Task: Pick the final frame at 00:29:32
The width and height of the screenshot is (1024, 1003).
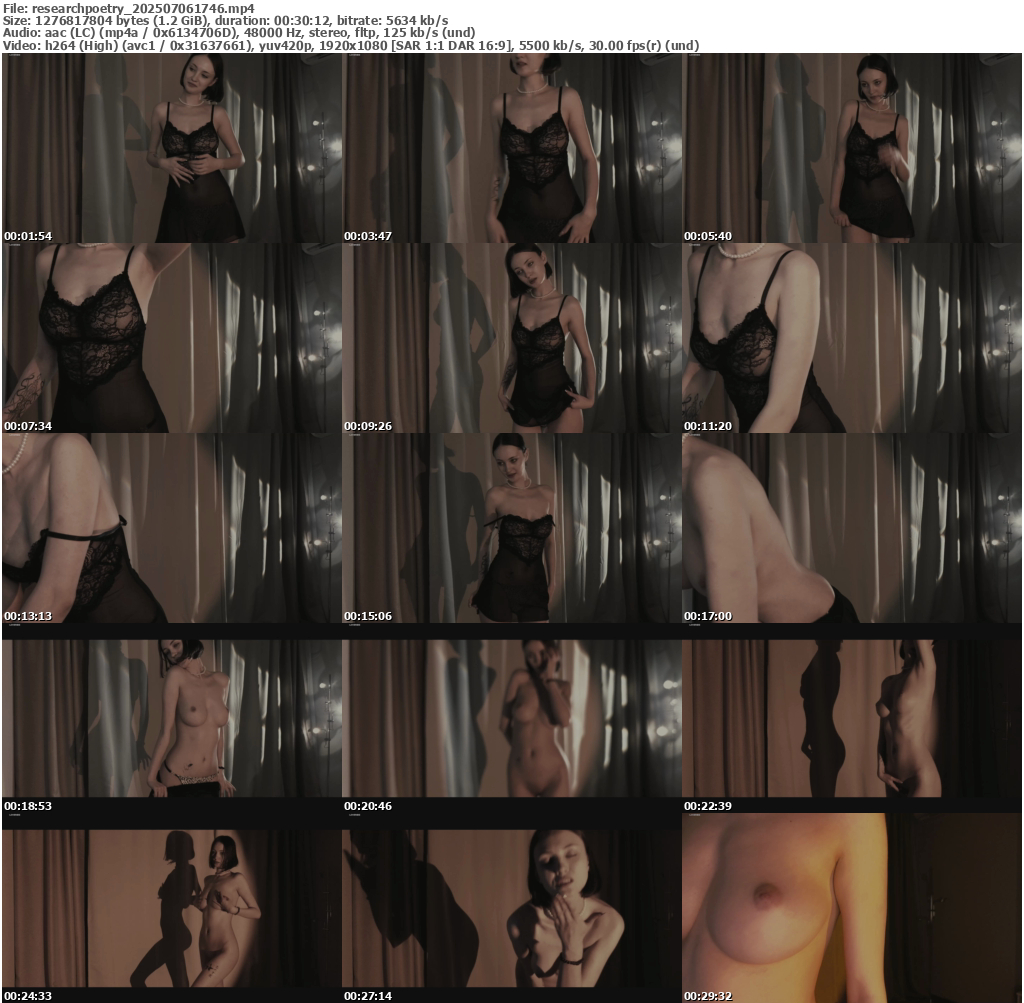Action: [x=852, y=908]
